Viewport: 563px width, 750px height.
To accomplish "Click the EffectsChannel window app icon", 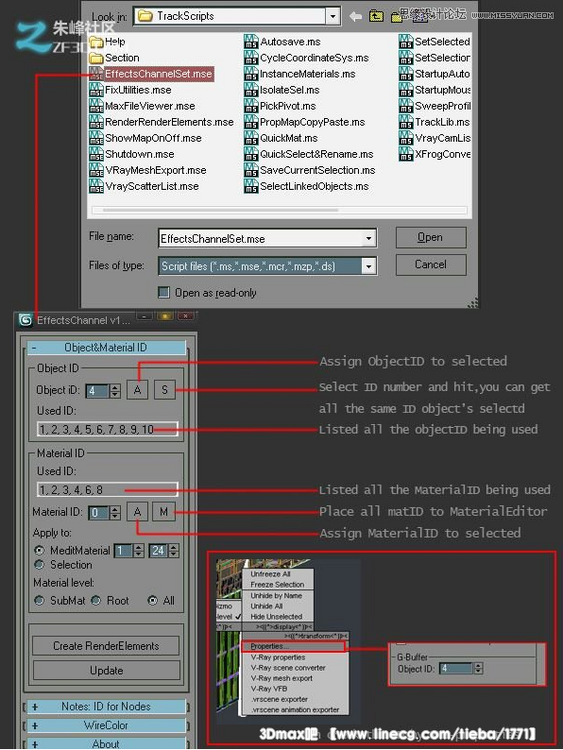I will click(x=26, y=320).
